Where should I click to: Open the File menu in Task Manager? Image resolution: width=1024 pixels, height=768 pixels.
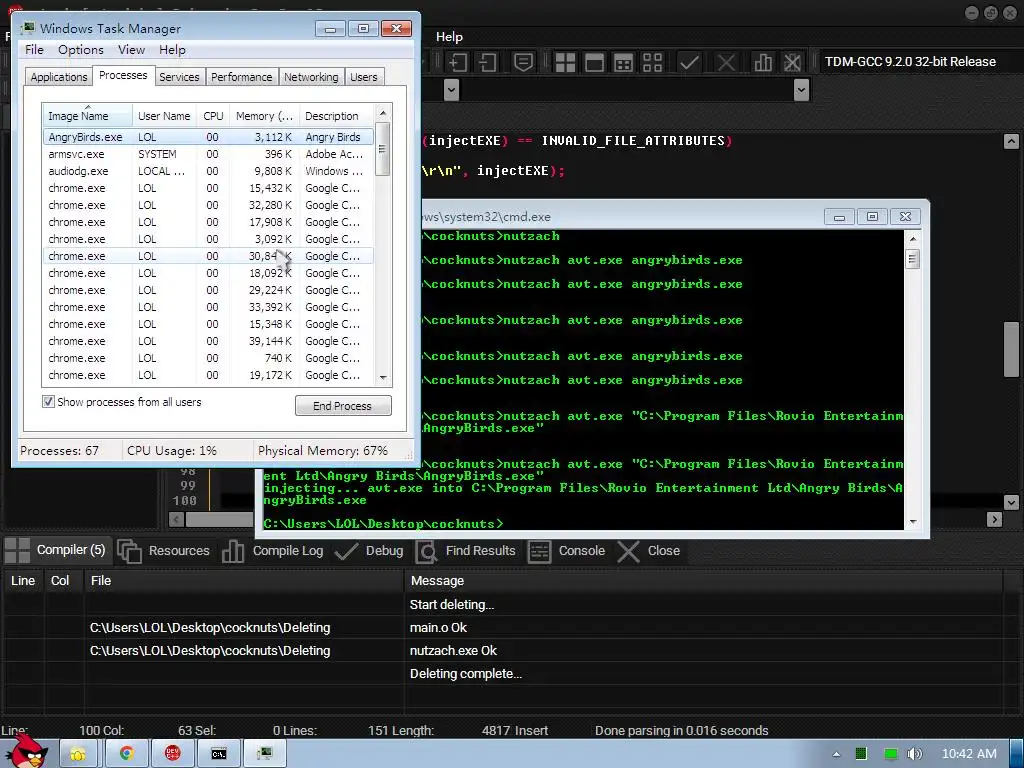point(34,50)
